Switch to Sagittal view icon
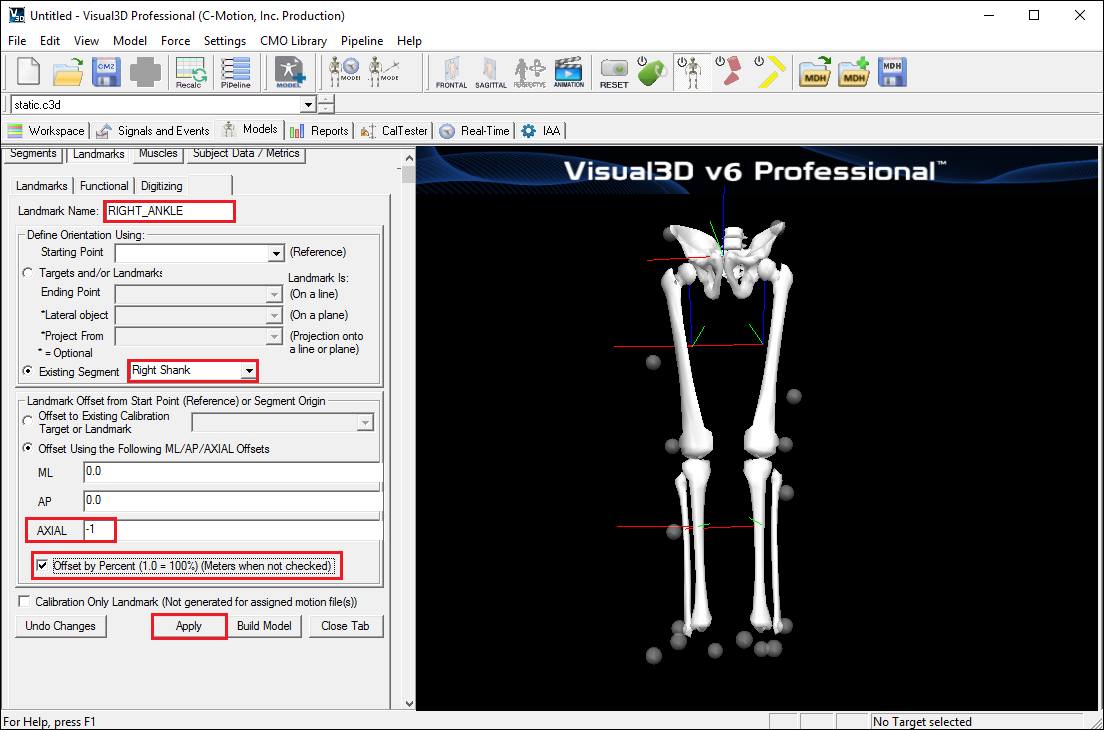This screenshot has width=1104, height=730. [x=491, y=73]
